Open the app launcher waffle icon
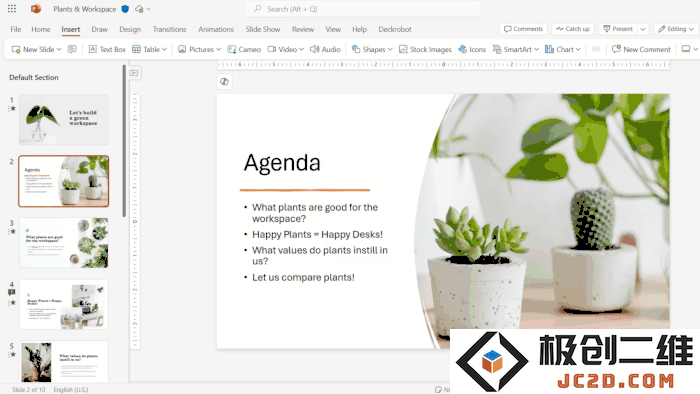The image size is (700, 394). click(x=12, y=8)
